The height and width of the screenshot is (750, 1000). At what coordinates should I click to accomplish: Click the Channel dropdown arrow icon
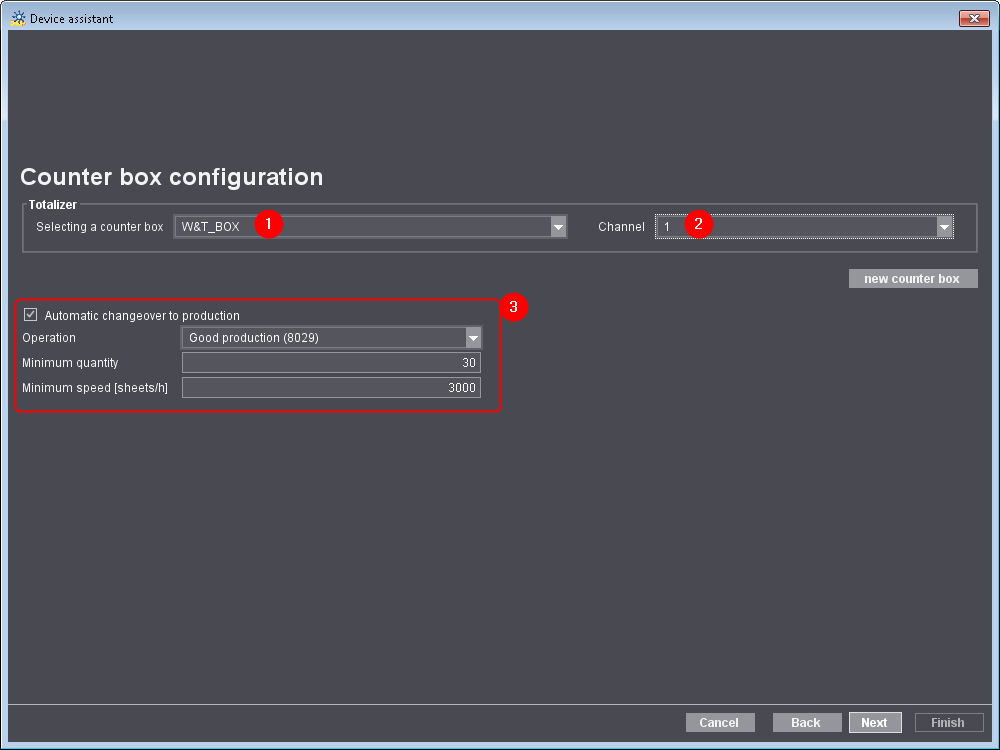943,226
